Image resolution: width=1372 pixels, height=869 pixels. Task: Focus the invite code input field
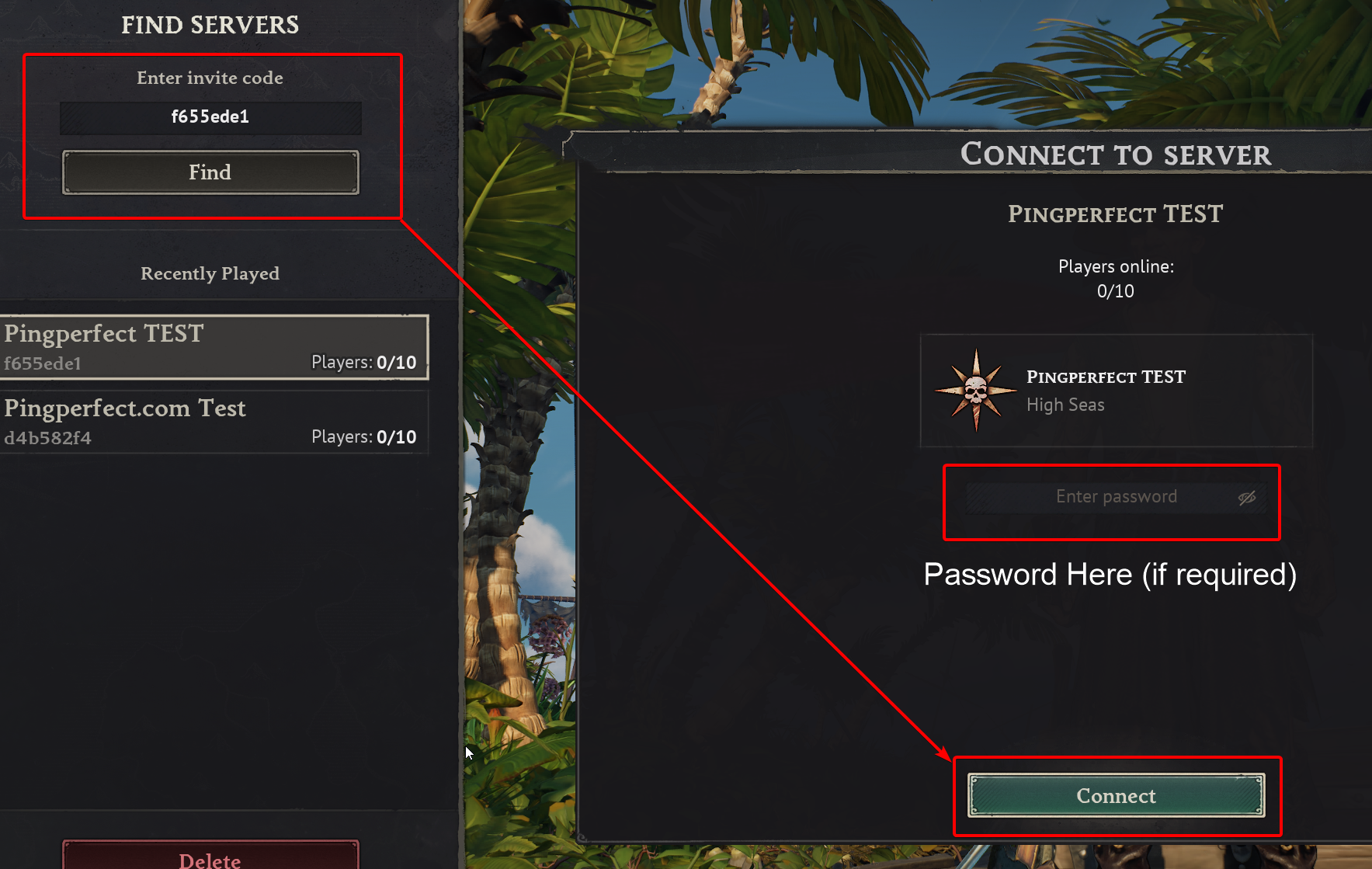click(x=210, y=117)
